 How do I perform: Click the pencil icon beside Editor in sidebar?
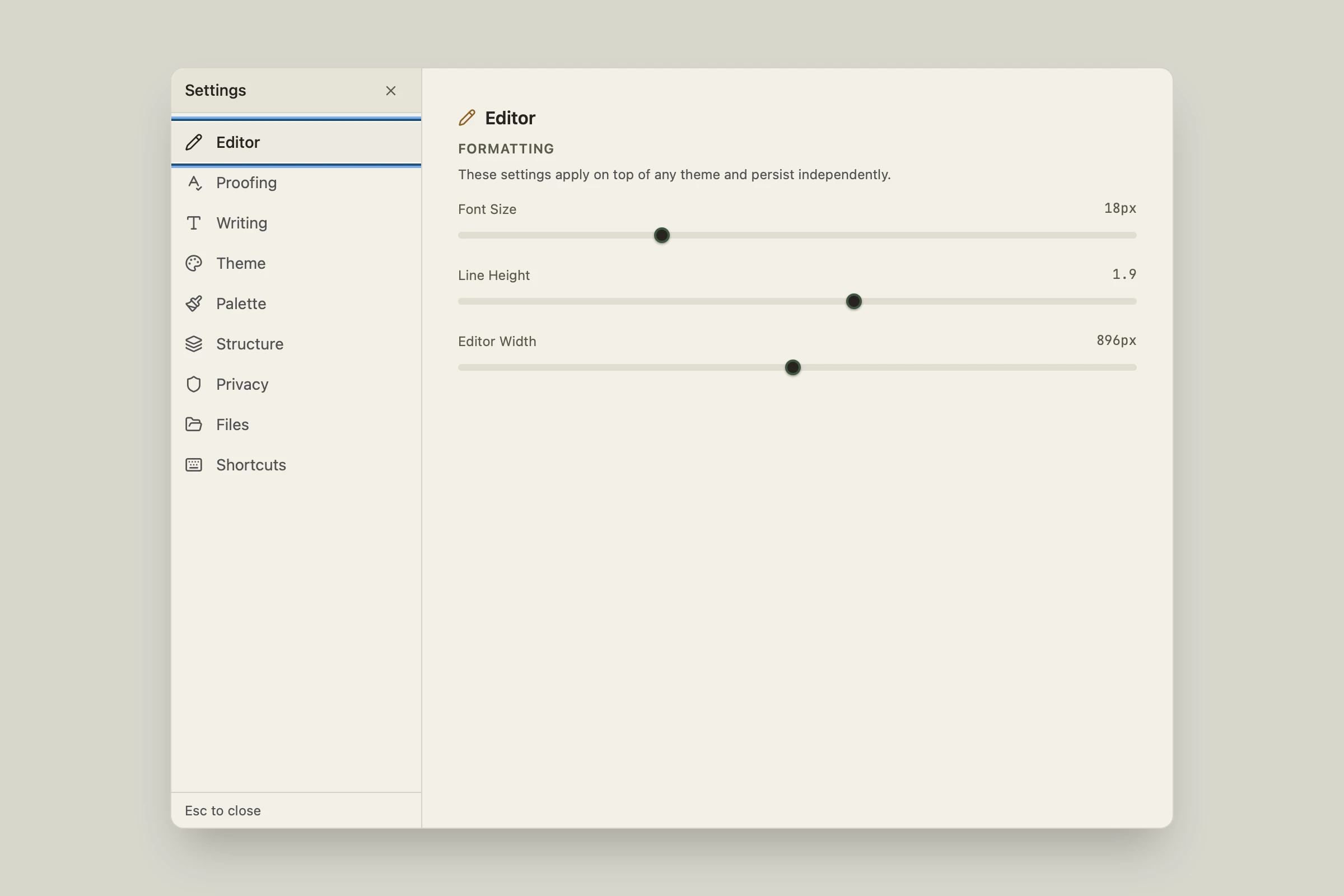click(x=194, y=142)
